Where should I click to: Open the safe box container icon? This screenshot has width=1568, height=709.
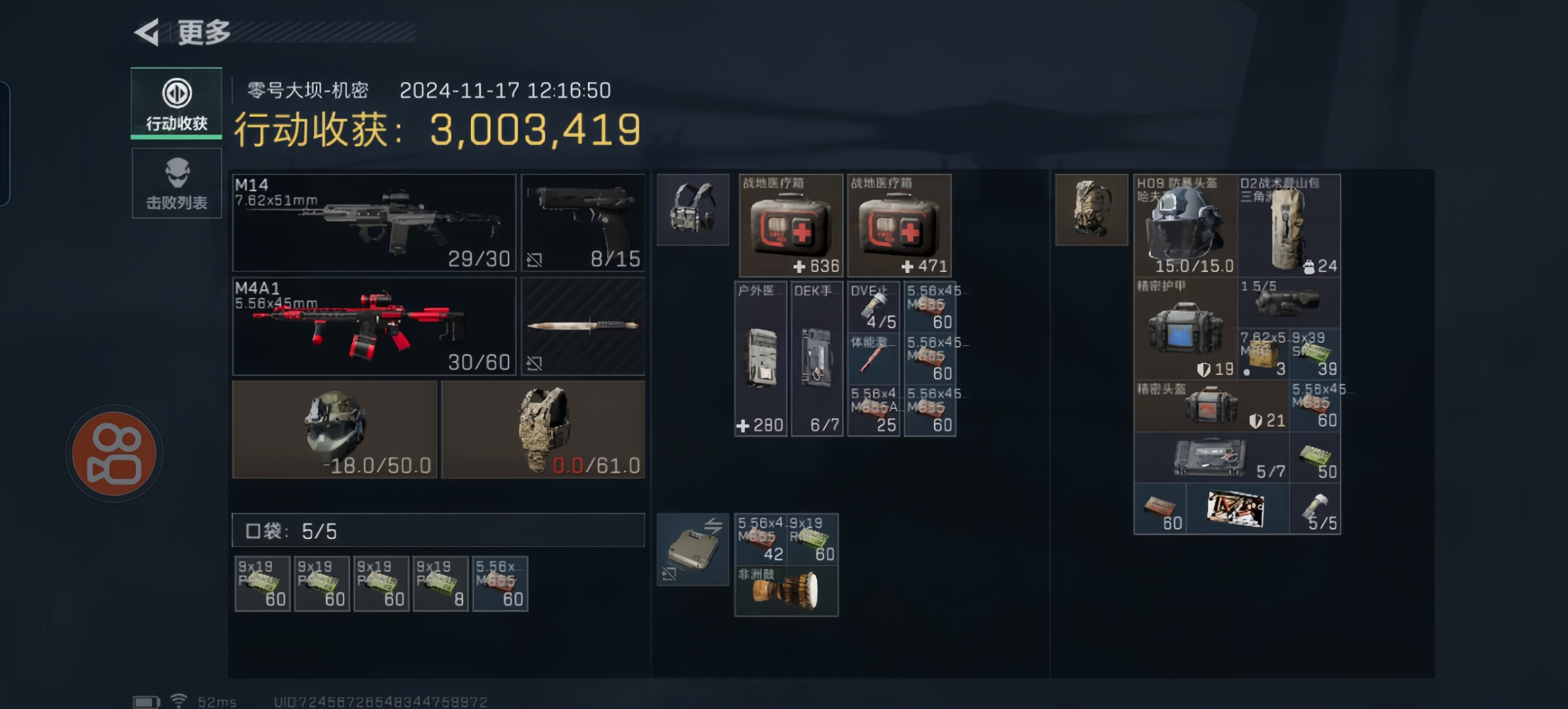pos(693,549)
